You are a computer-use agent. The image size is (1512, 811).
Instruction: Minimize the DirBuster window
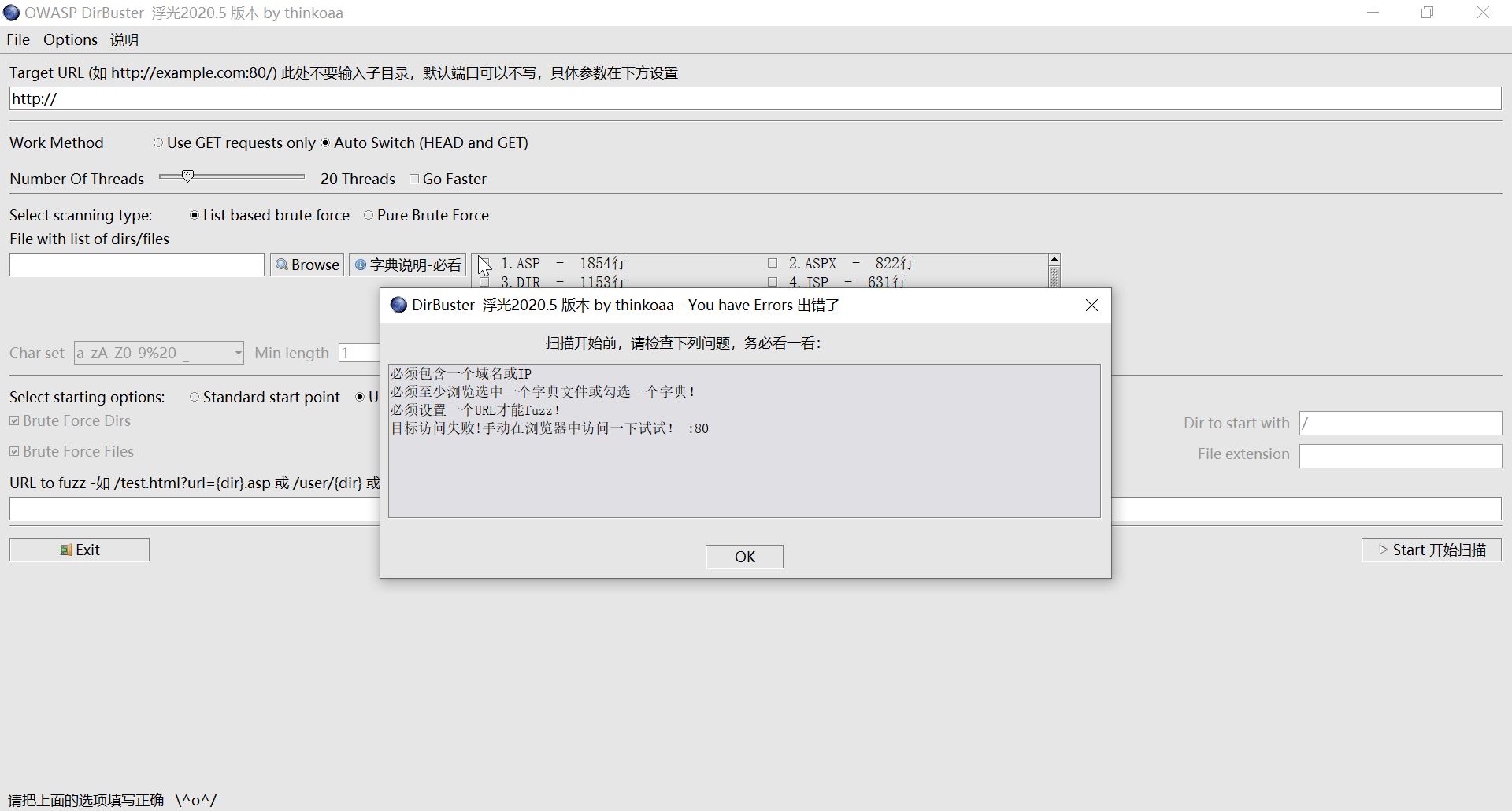point(1373,13)
